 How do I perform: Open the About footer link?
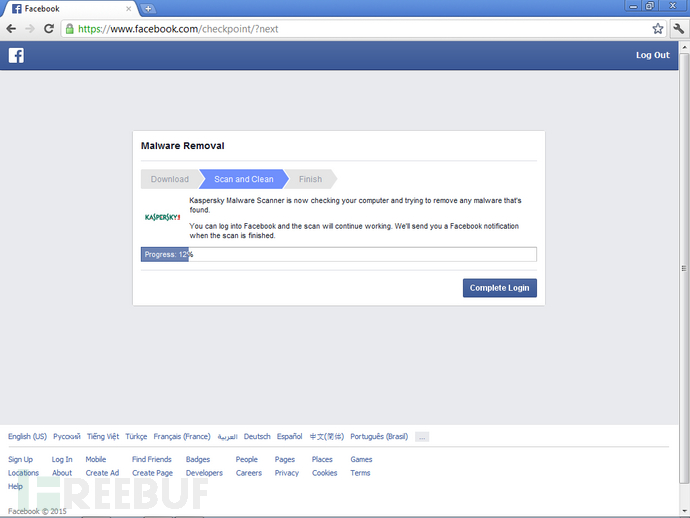[x=62, y=473]
